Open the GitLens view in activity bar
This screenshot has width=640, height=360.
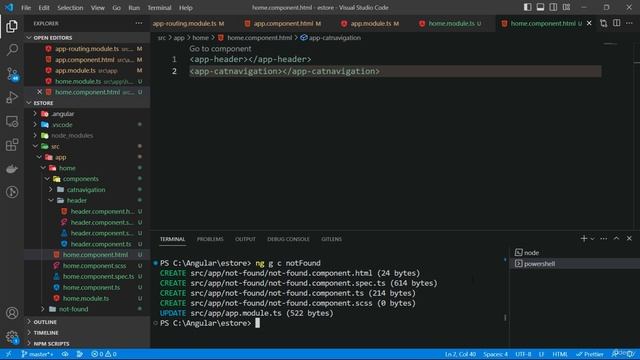tap(12, 192)
